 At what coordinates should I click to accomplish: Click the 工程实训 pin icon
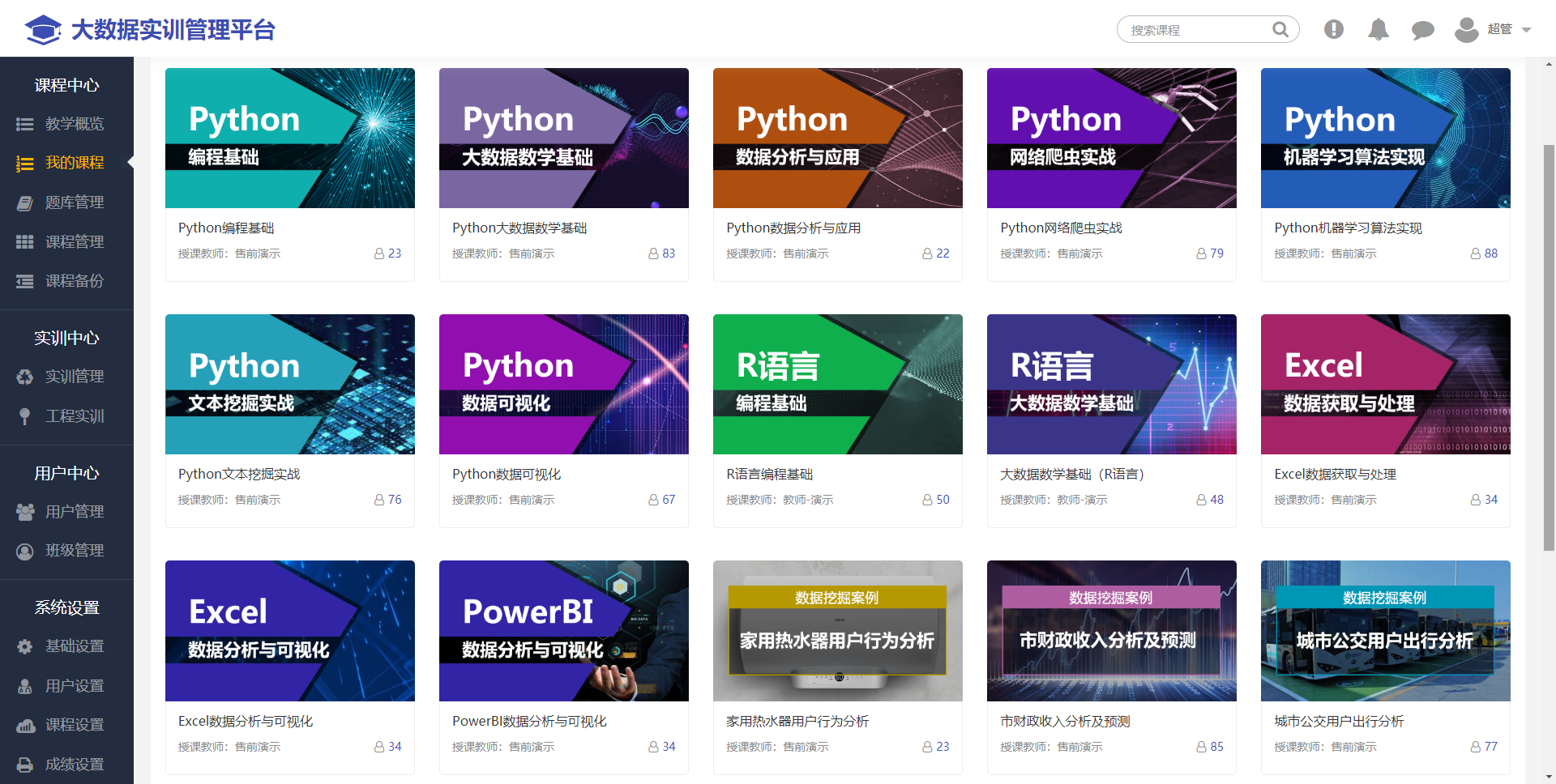click(25, 416)
